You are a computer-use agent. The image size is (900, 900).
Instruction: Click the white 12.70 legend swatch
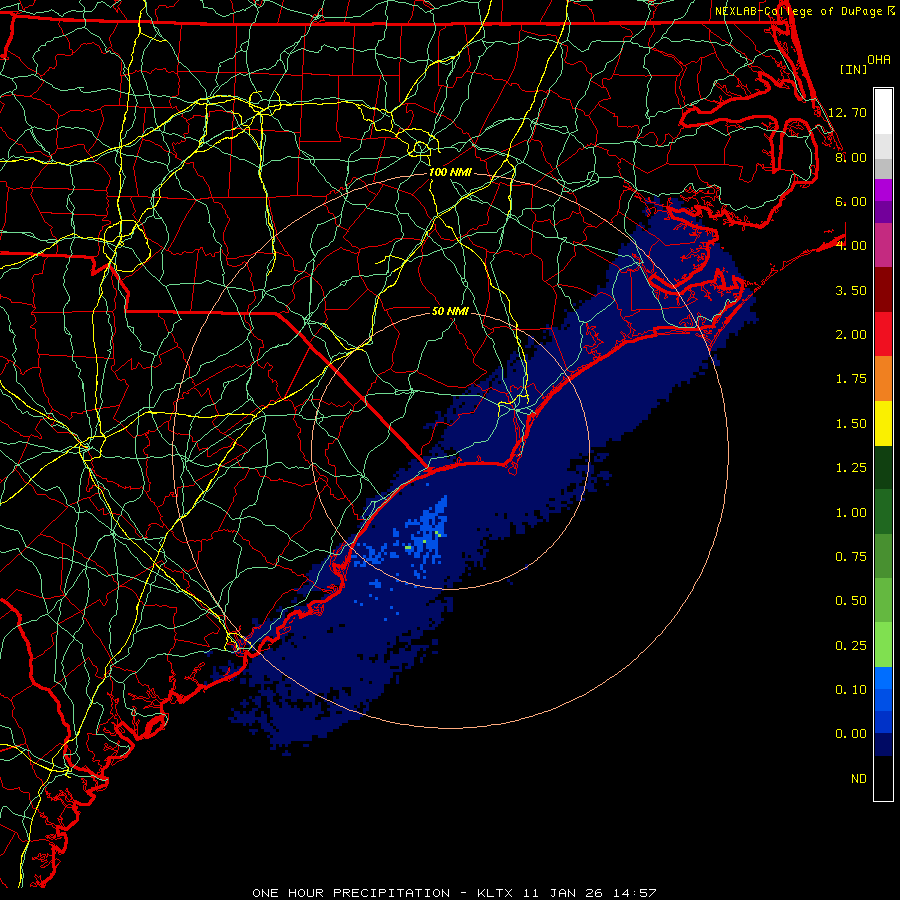point(883,112)
